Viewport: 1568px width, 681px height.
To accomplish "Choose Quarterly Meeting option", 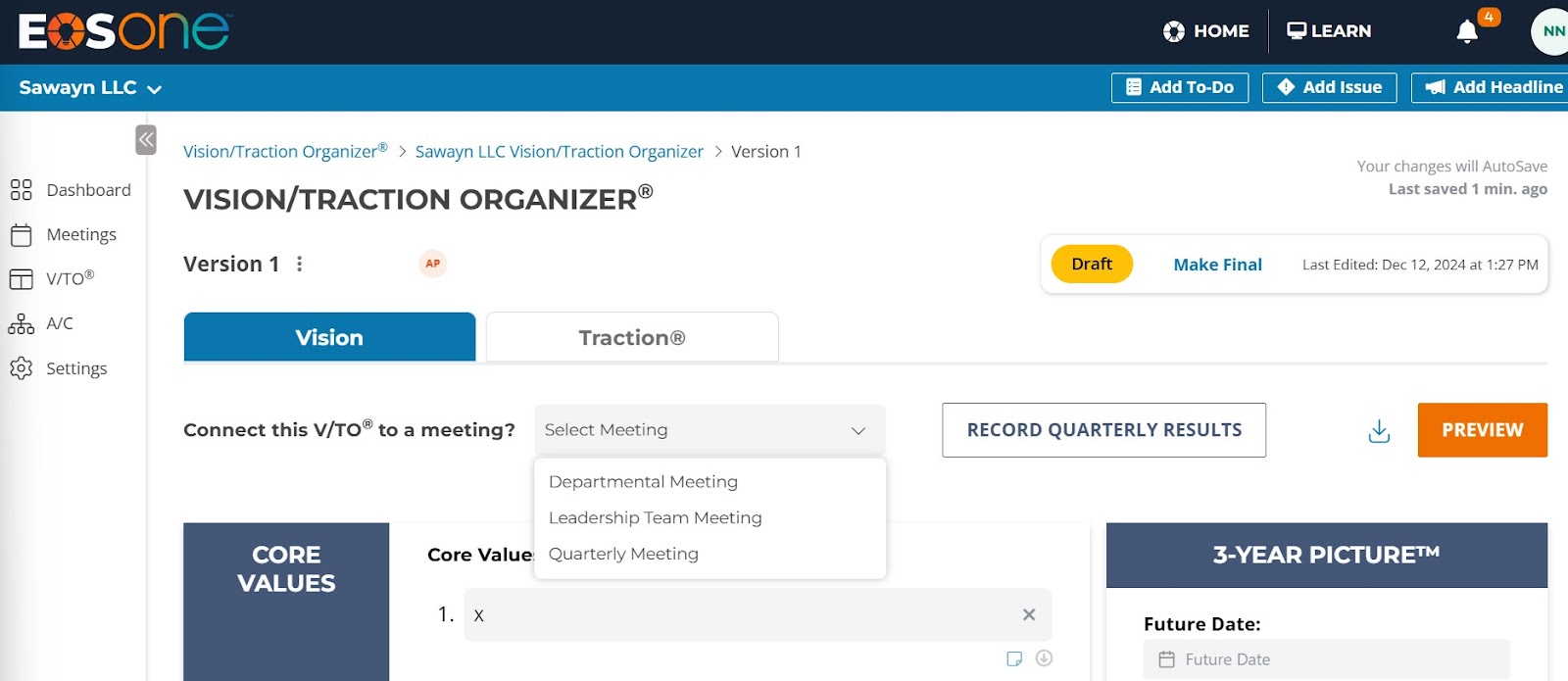I will click(710, 555).
